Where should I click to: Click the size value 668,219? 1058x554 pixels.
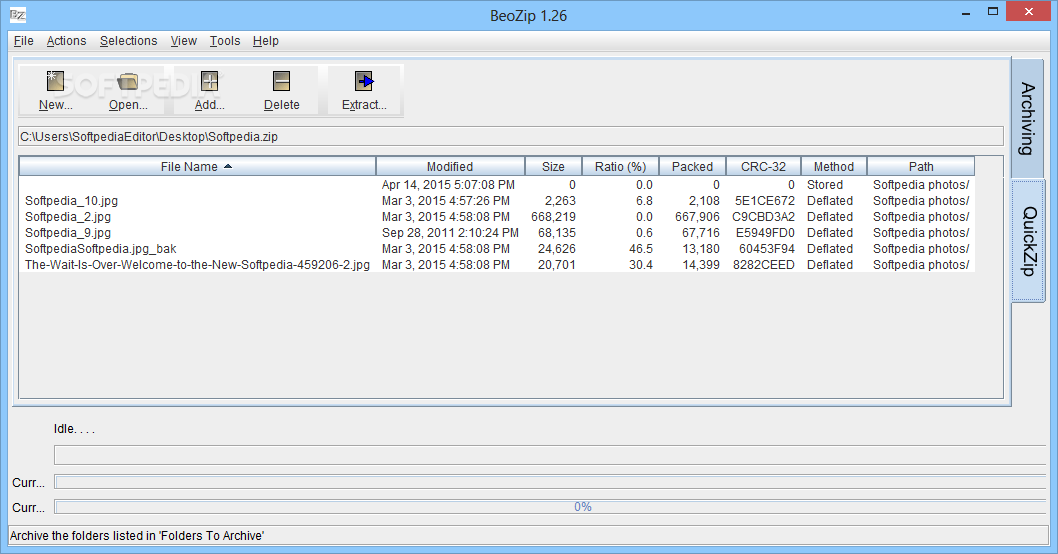pos(553,217)
